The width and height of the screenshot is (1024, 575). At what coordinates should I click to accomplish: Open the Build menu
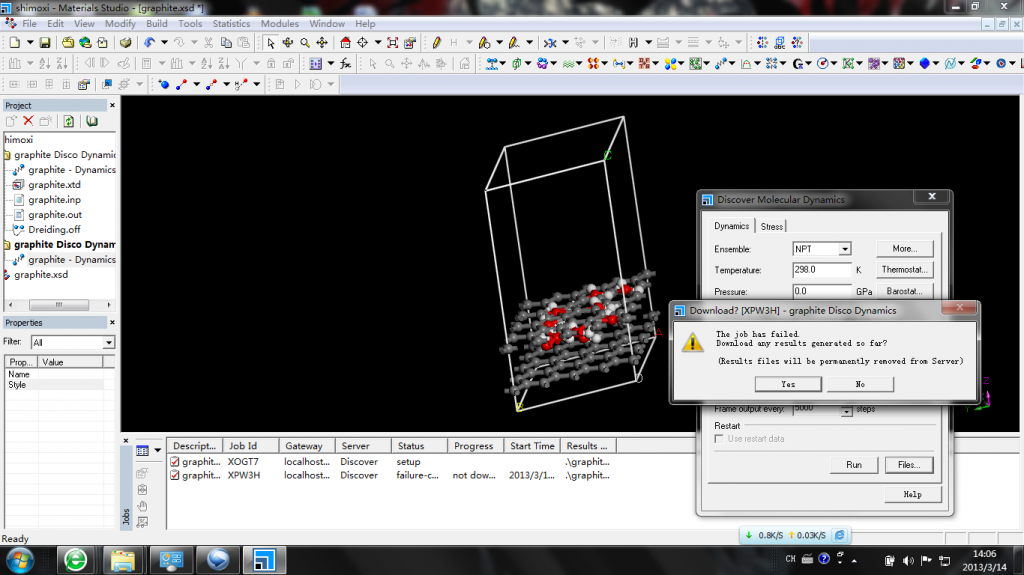(x=157, y=24)
